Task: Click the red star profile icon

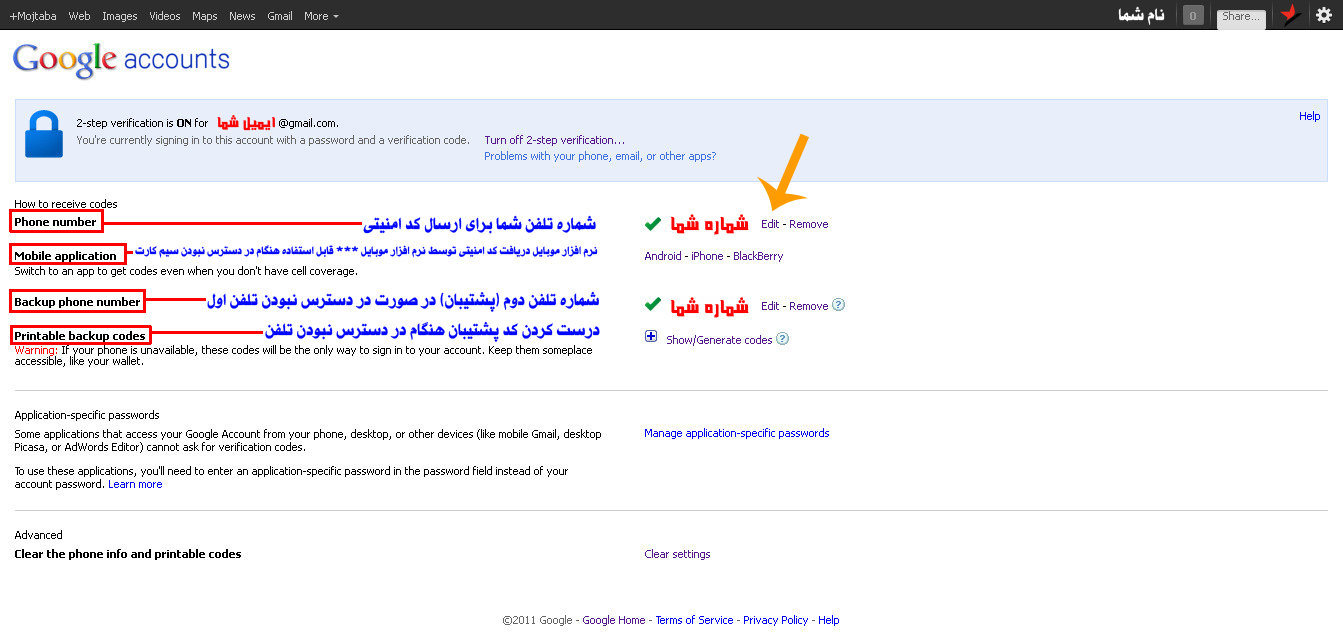Action: pos(1290,15)
